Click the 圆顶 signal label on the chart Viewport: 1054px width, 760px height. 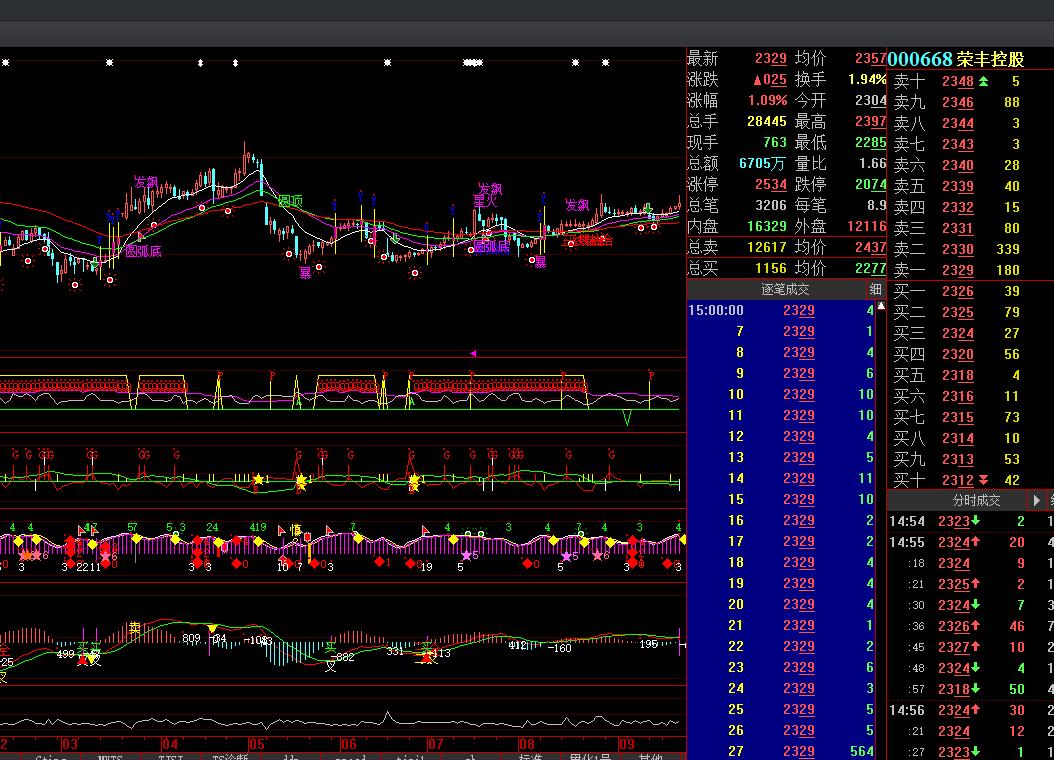[290, 201]
